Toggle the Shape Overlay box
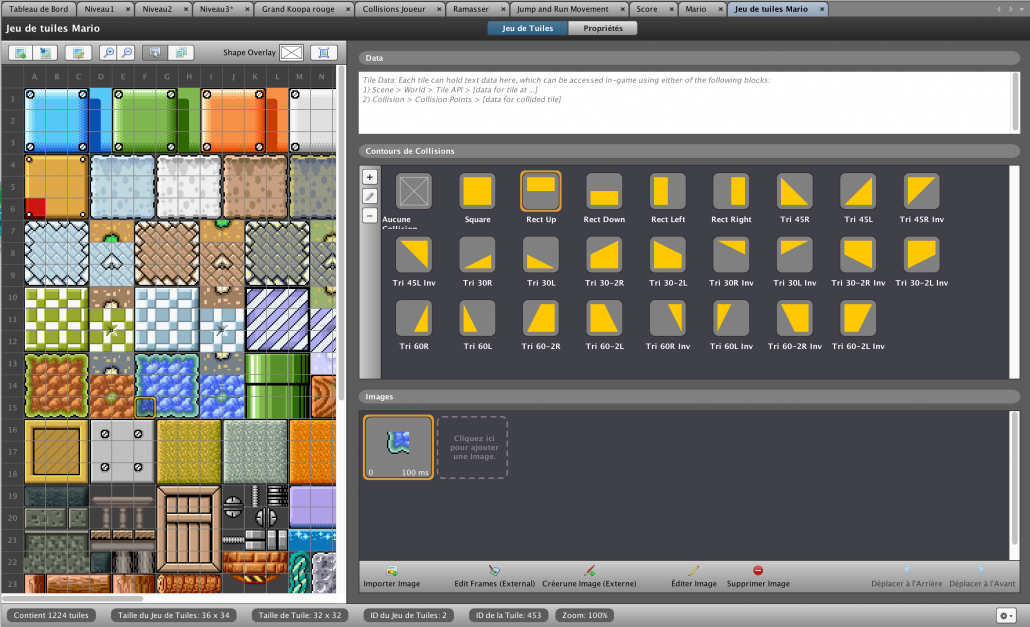1030x627 pixels. [x=291, y=53]
